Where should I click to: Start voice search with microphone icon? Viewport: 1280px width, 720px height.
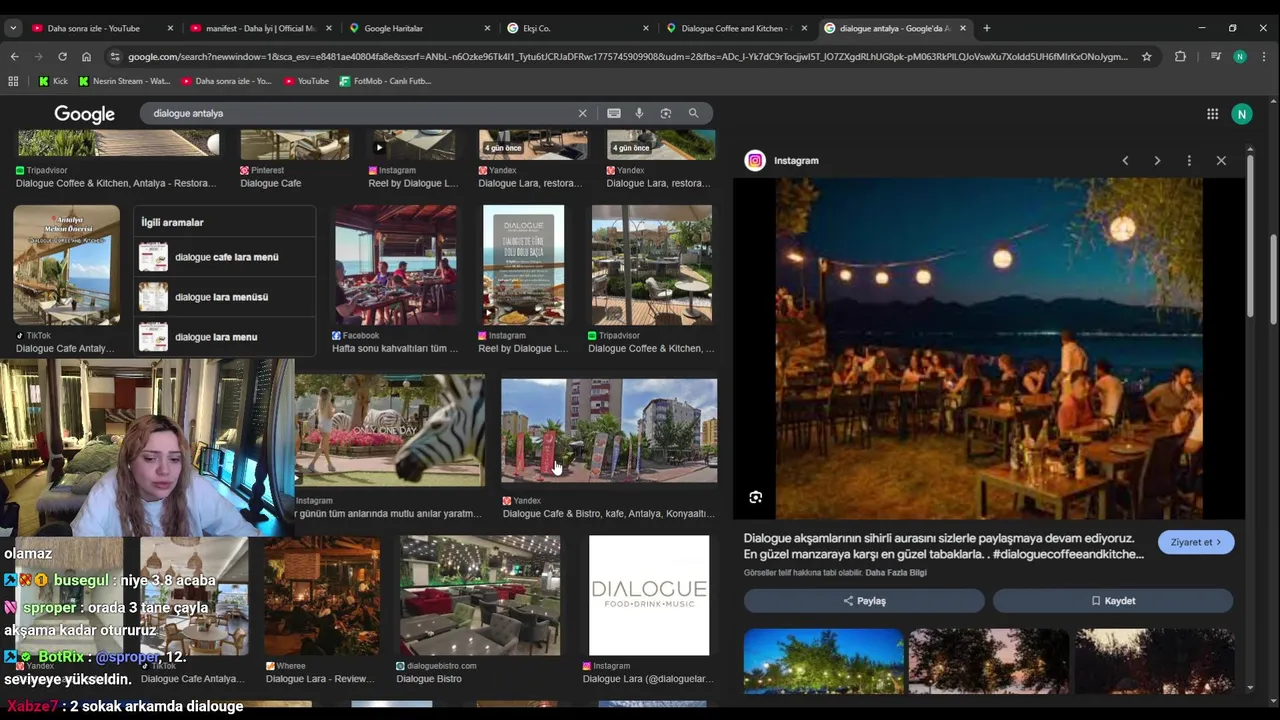coord(639,113)
